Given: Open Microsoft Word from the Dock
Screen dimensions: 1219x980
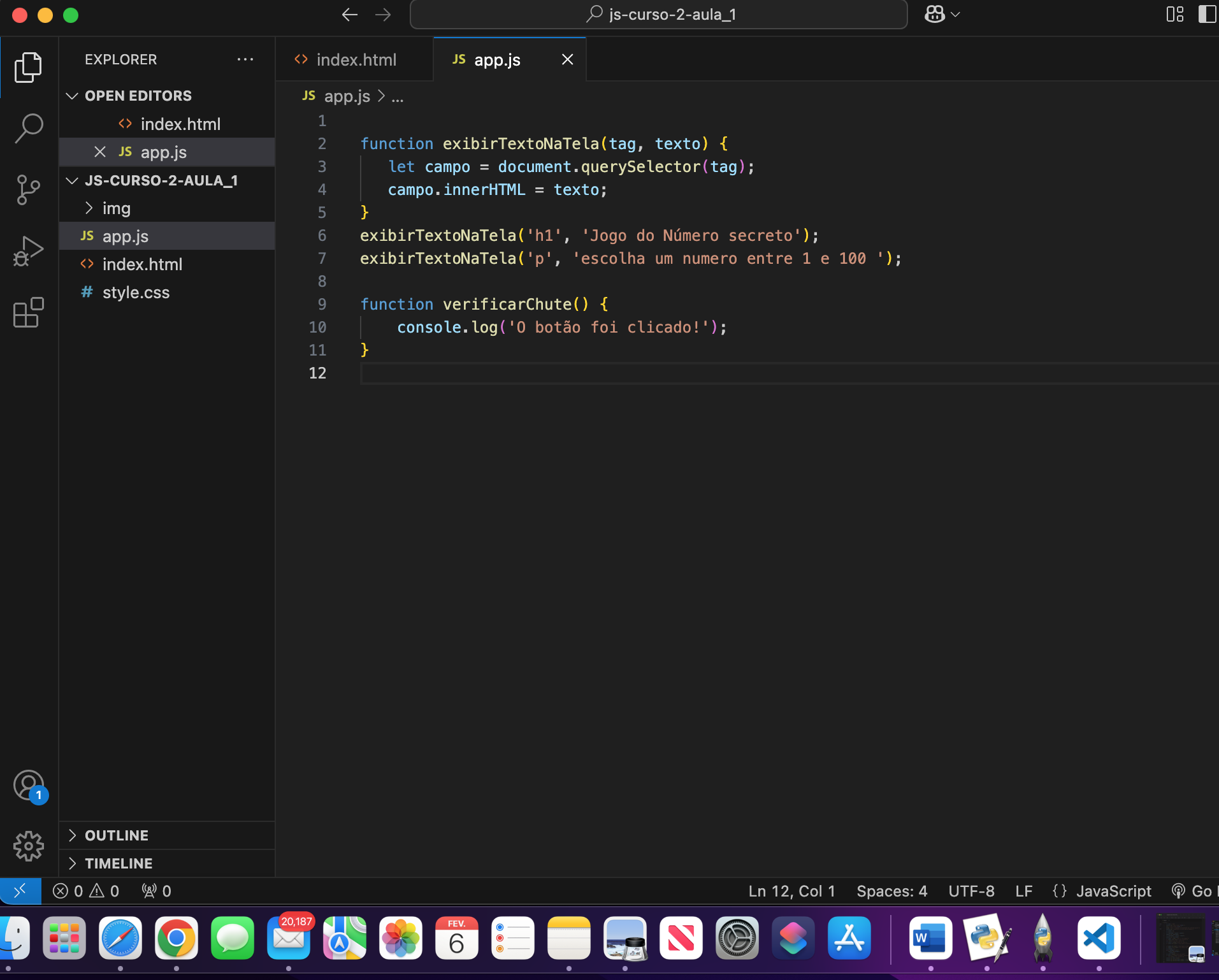Looking at the screenshot, I should coord(931,938).
